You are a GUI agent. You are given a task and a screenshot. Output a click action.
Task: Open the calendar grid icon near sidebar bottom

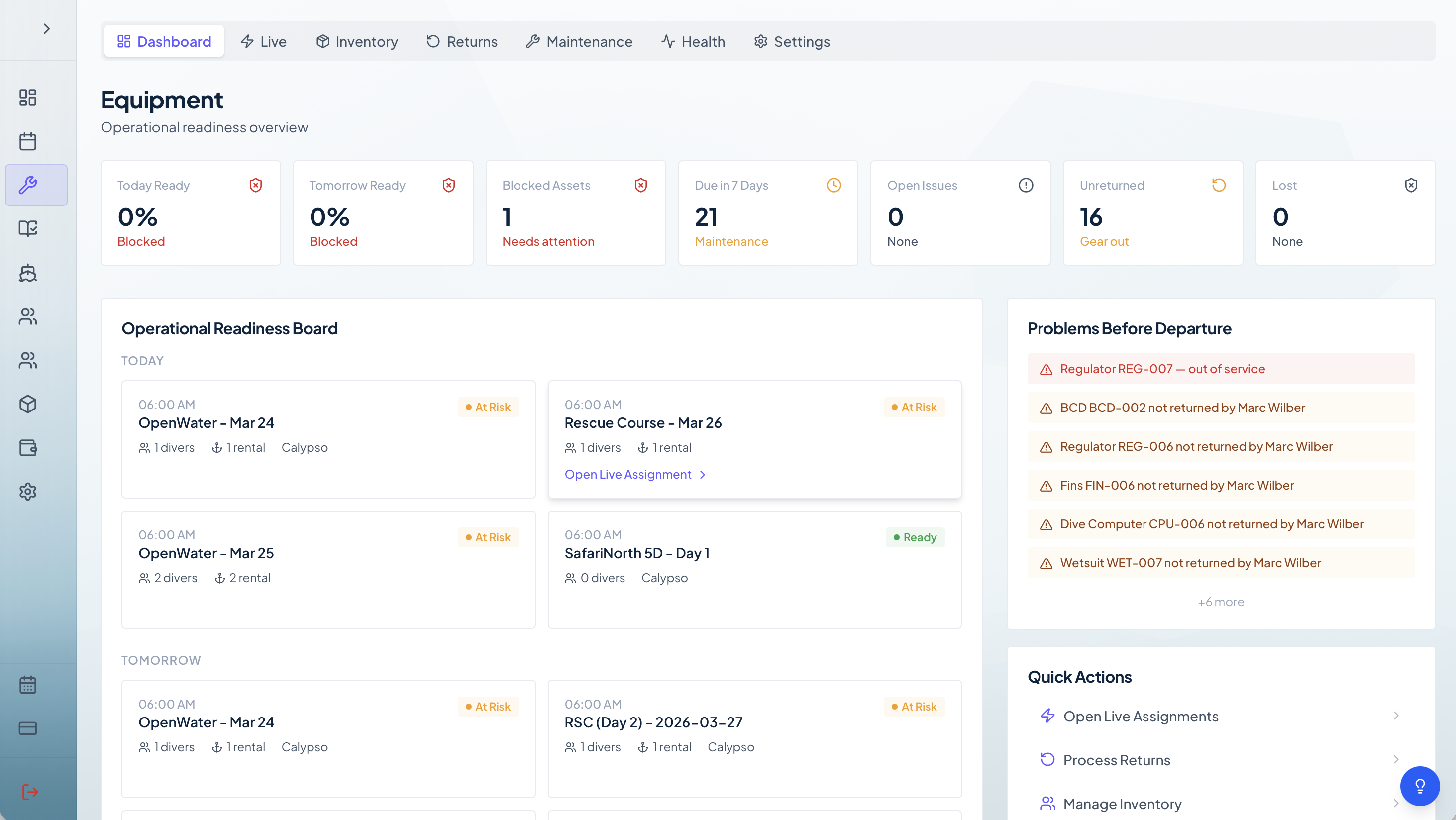(28, 684)
